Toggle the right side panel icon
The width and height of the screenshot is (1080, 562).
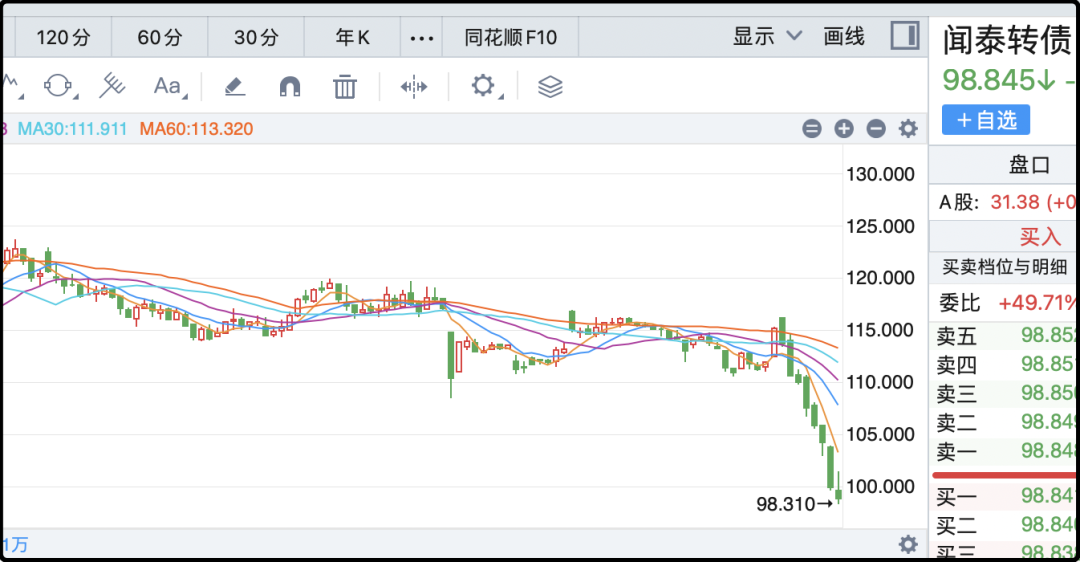point(905,36)
